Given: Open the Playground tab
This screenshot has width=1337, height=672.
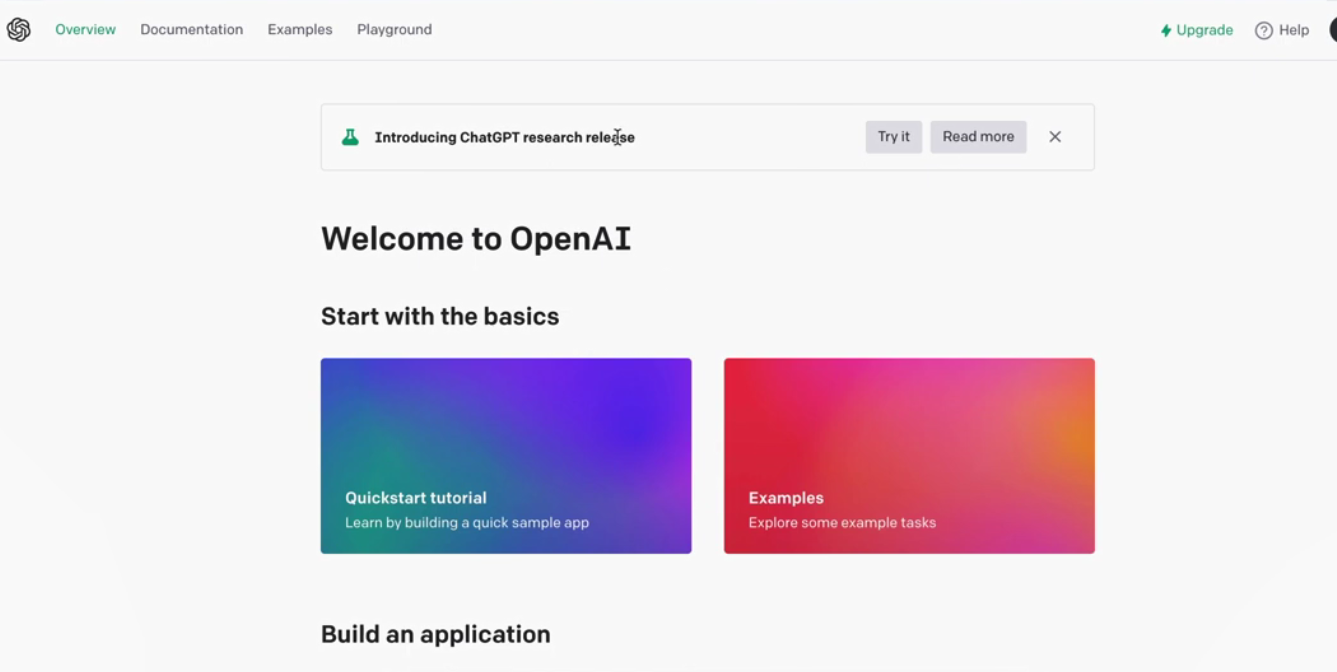Looking at the screenshot, I should pyautogui.click(x=394, y=30).
